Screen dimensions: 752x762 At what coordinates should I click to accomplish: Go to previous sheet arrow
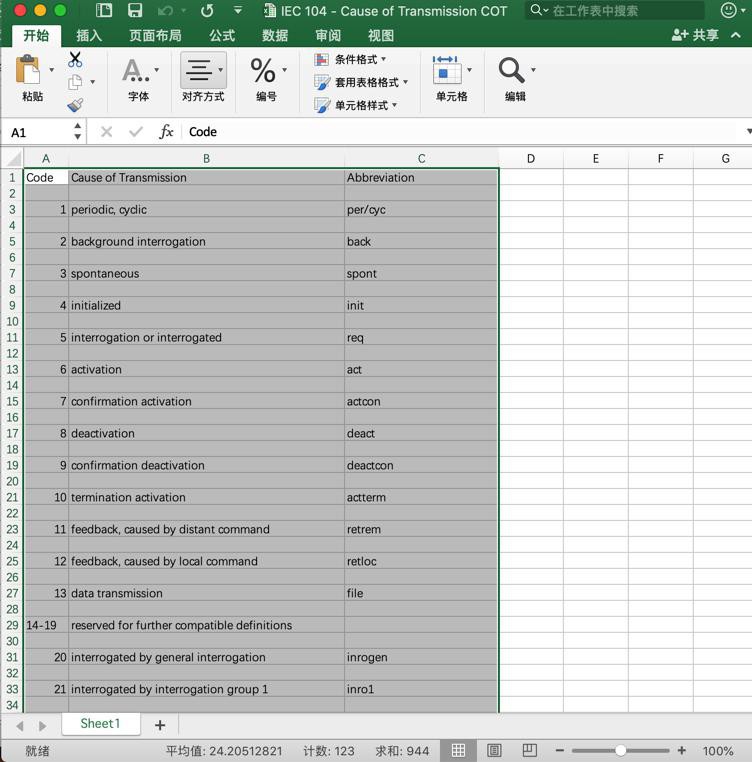click(20, 726)
